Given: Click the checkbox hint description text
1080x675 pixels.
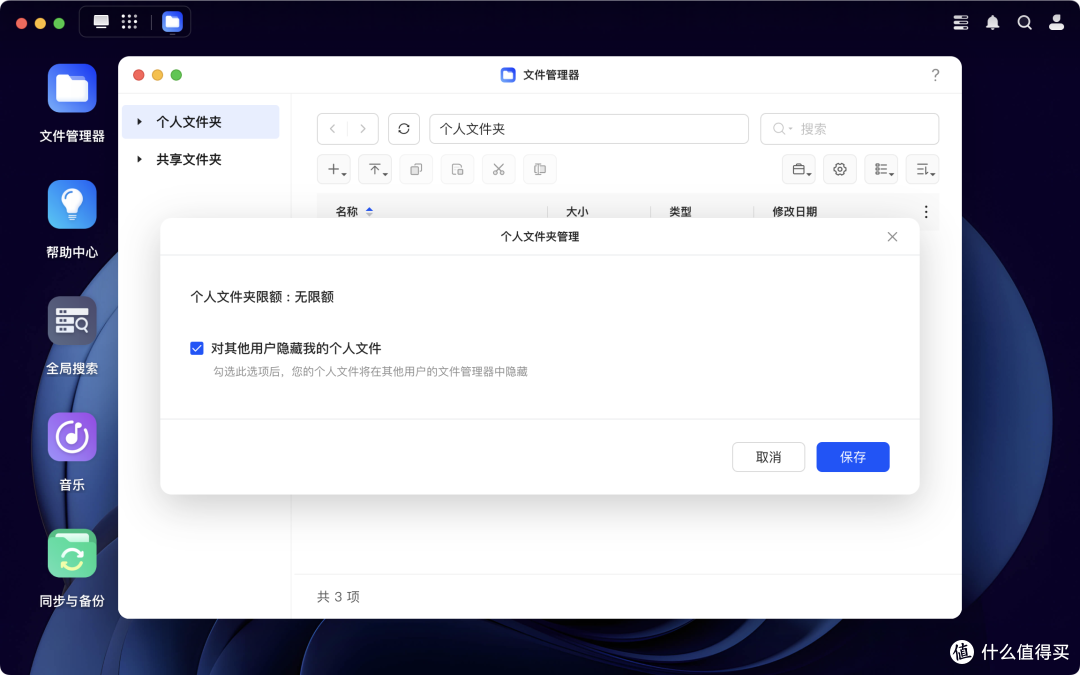Looking at the screenshot, I should pos(370,372).
